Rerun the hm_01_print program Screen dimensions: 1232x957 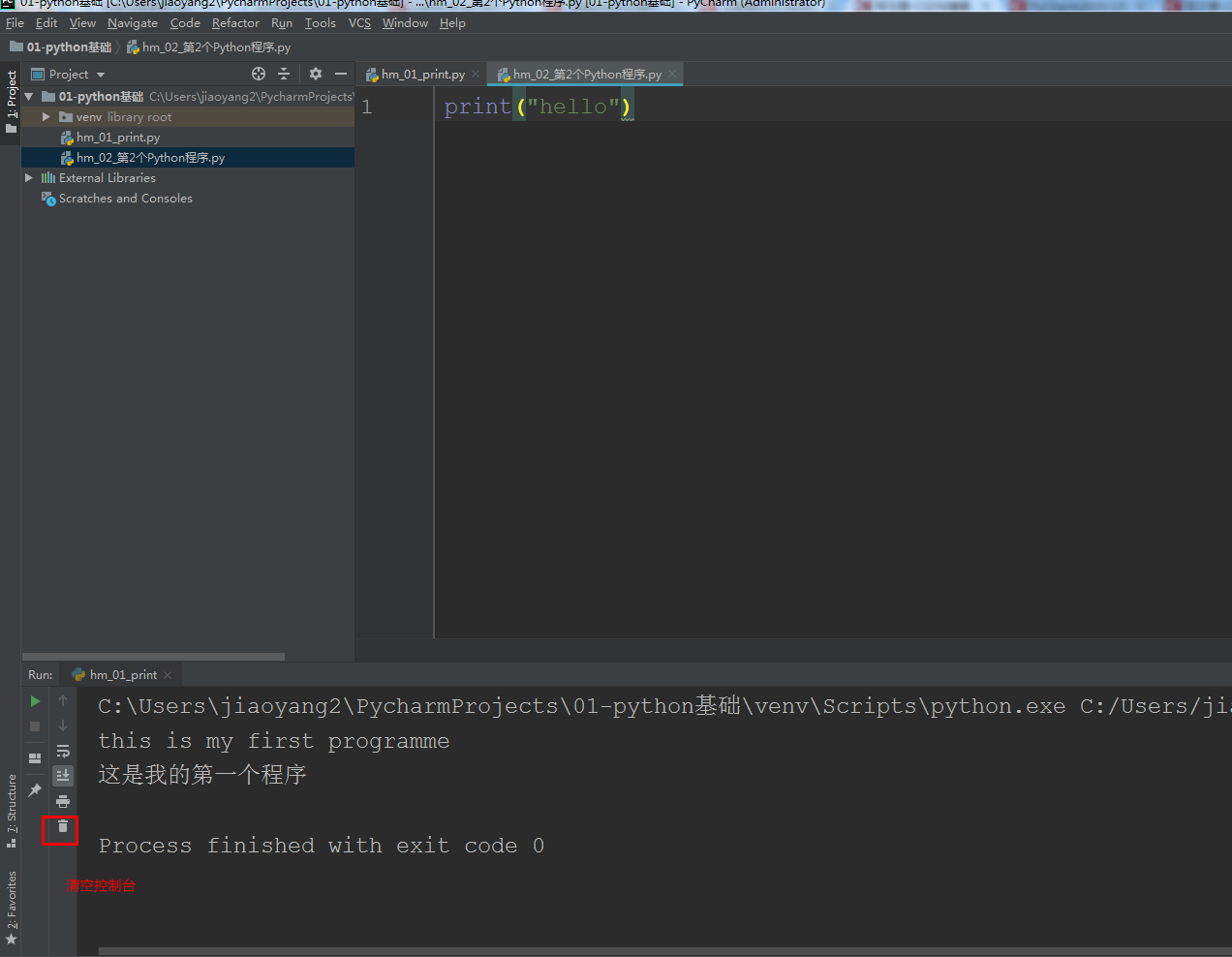point(36,700)
